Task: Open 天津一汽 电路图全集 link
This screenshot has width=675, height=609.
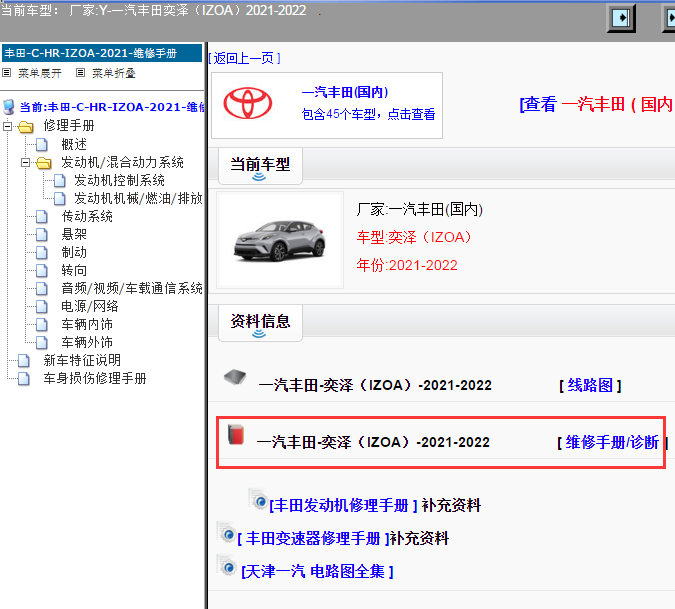Action: 317,572
